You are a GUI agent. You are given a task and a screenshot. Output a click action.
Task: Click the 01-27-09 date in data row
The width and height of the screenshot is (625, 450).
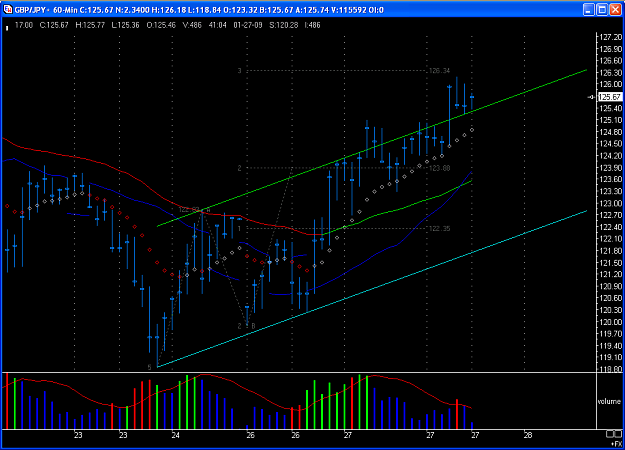point(248,25)
